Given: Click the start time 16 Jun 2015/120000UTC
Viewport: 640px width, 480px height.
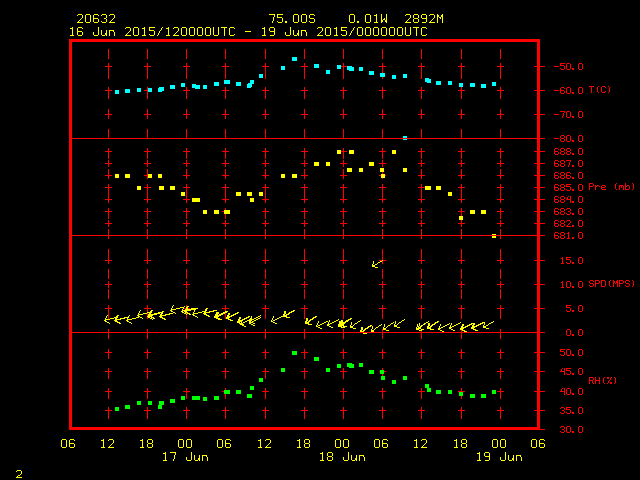Looking at the screenshot, I should coord(152,32).
